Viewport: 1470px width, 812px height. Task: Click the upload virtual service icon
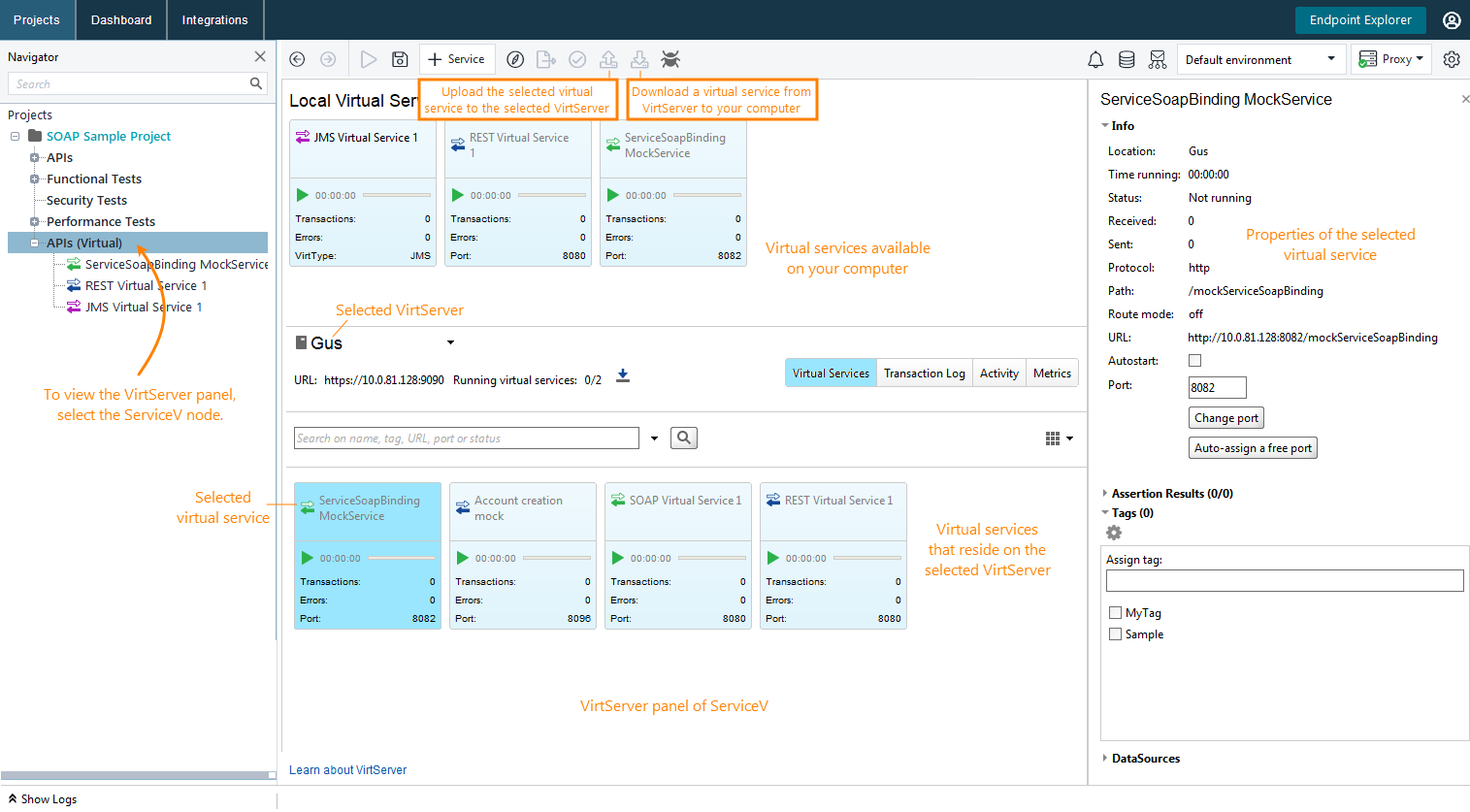608,58
